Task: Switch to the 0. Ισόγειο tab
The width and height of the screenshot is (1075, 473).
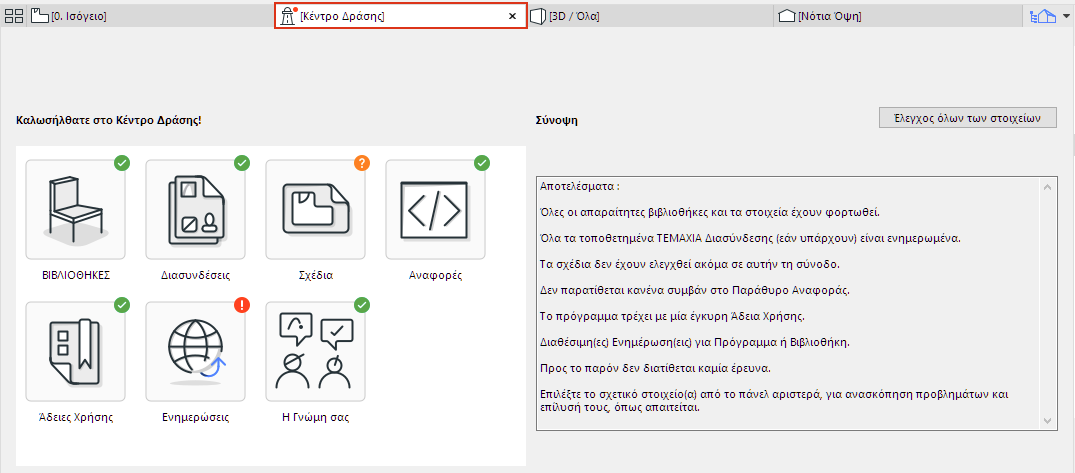Action: click(x=151, y=16)
